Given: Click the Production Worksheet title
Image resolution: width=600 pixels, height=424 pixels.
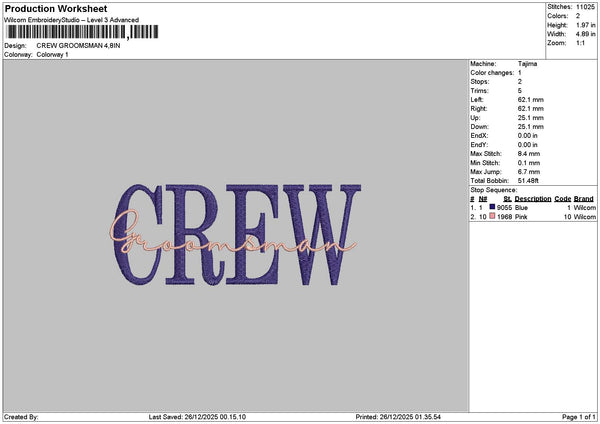Looking at the screenshot, I should [x=56, y=8].
